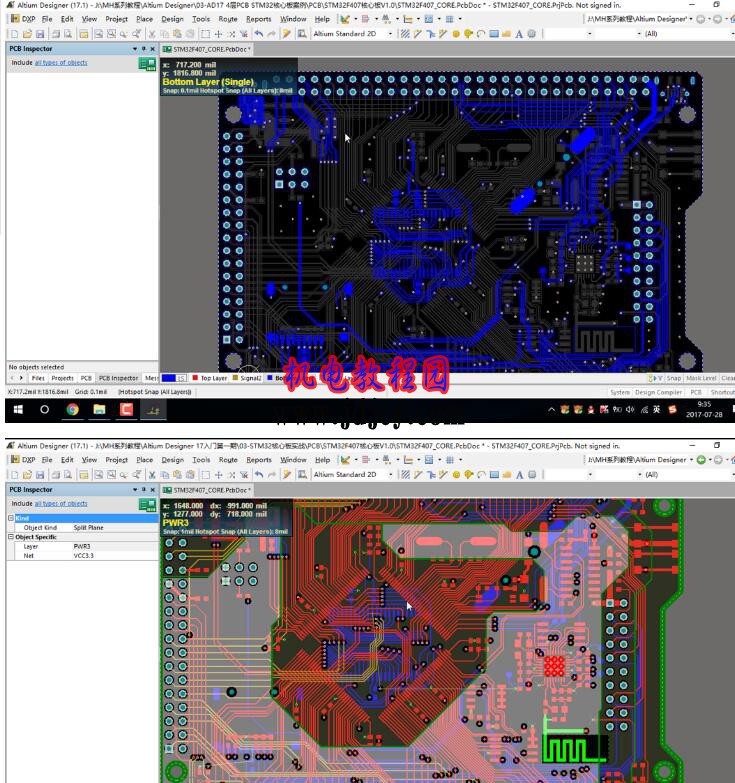Screen dimensions: 735x783
Task: Click Mask Level button in Bottom Layer window
Action: click(701, 379)
